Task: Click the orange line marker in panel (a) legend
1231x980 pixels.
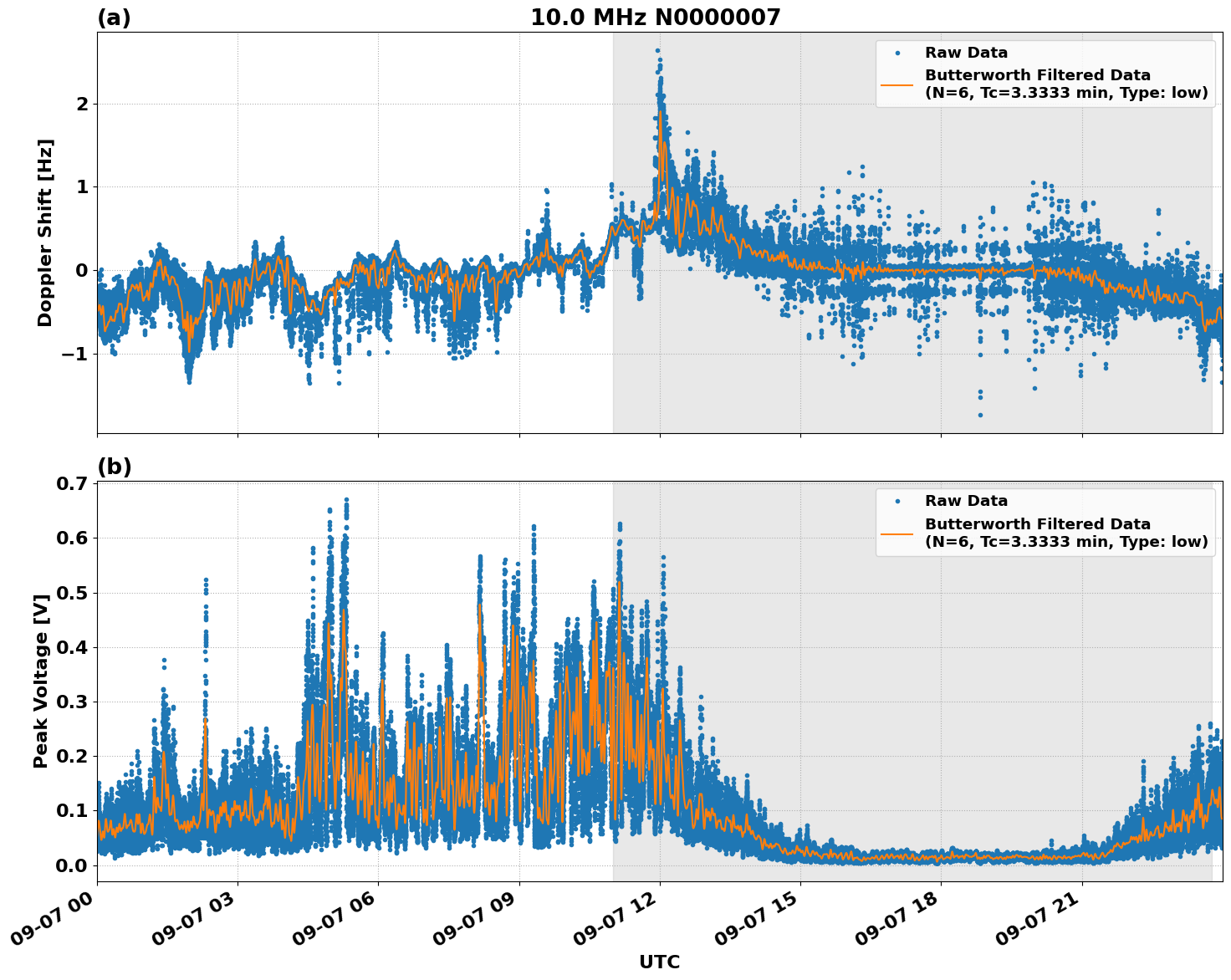Action: 896,86
